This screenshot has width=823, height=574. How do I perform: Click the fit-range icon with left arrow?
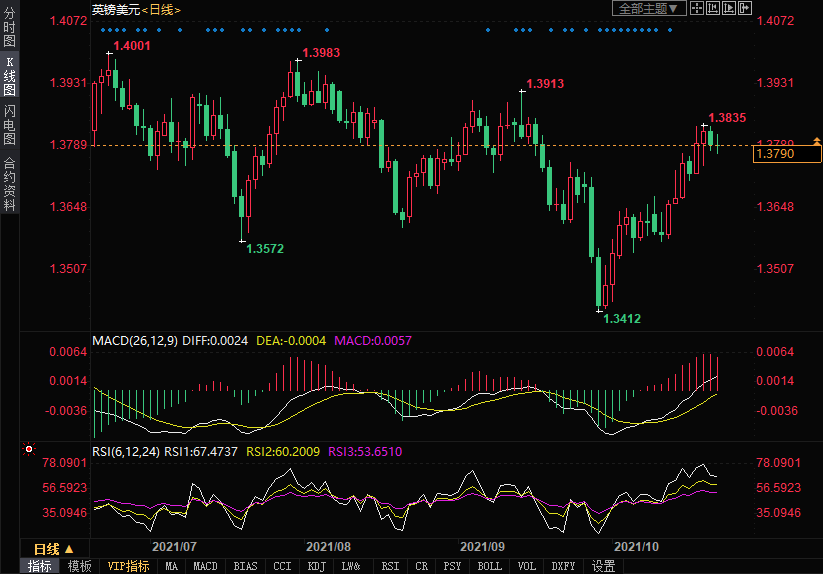tap(713, 8)
